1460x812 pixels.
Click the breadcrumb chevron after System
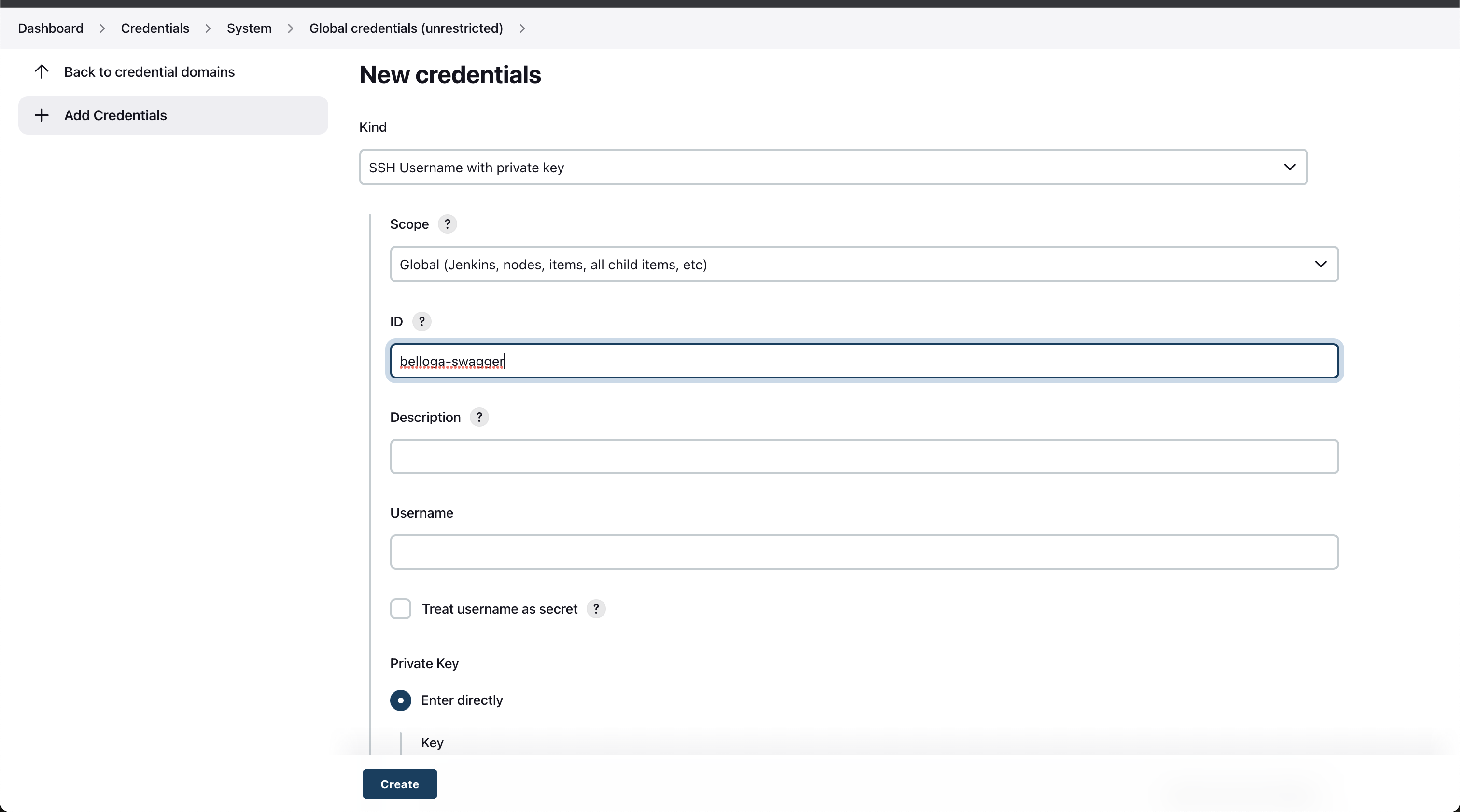[x=291, y=28]
